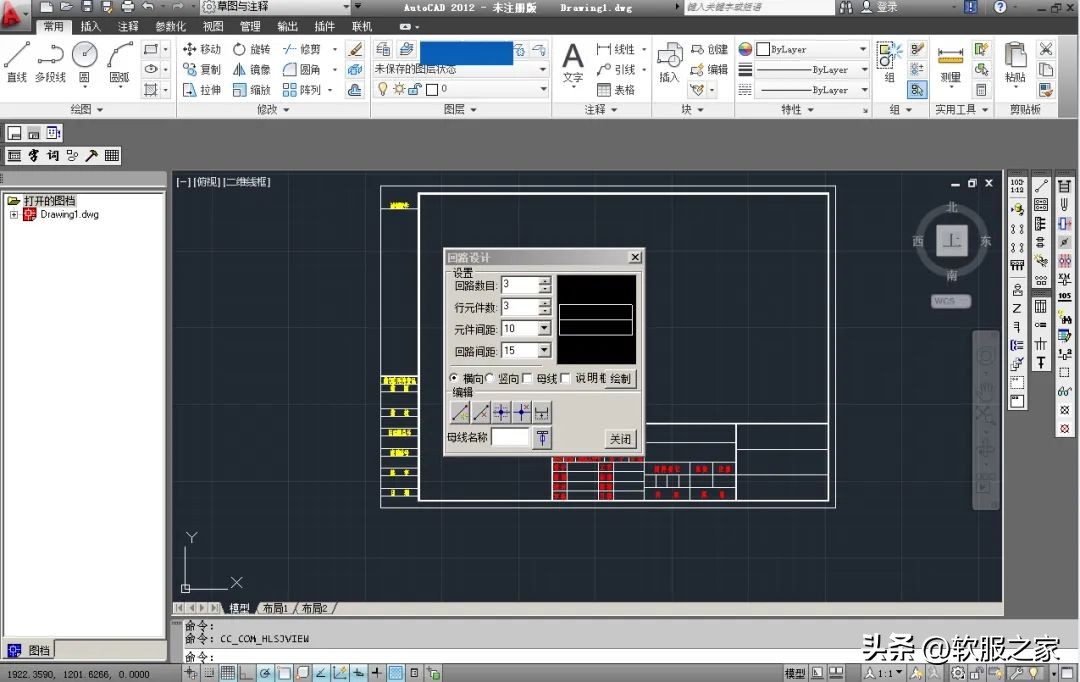Click the 移动 move tool

click(x=202, y=49)
